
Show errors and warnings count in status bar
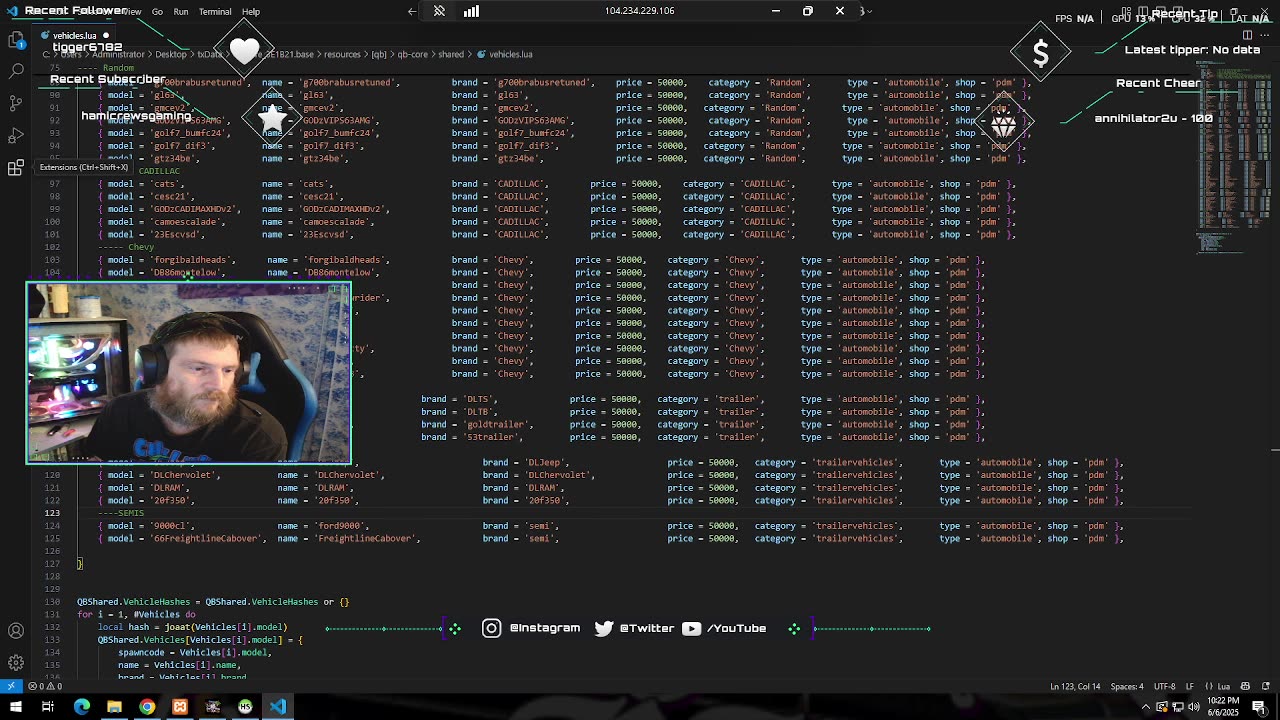pos(46,686)
